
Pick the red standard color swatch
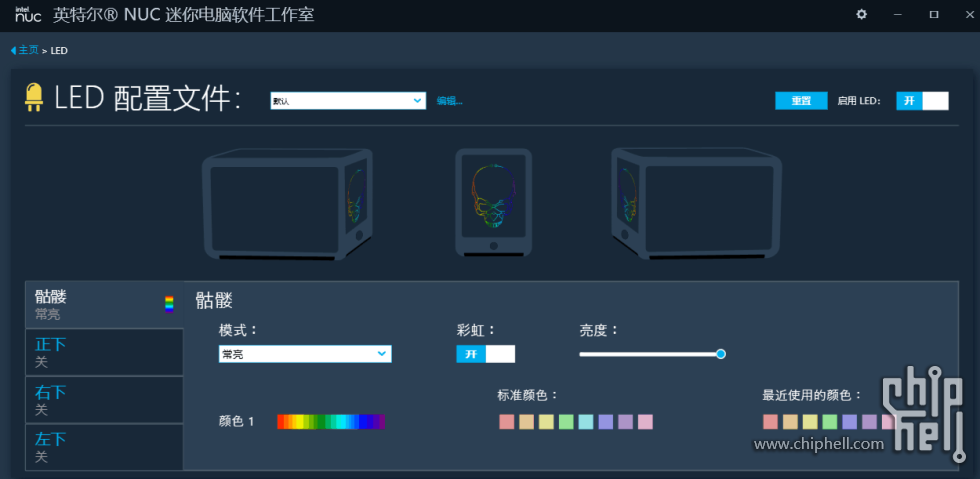(x=506, y=421)
